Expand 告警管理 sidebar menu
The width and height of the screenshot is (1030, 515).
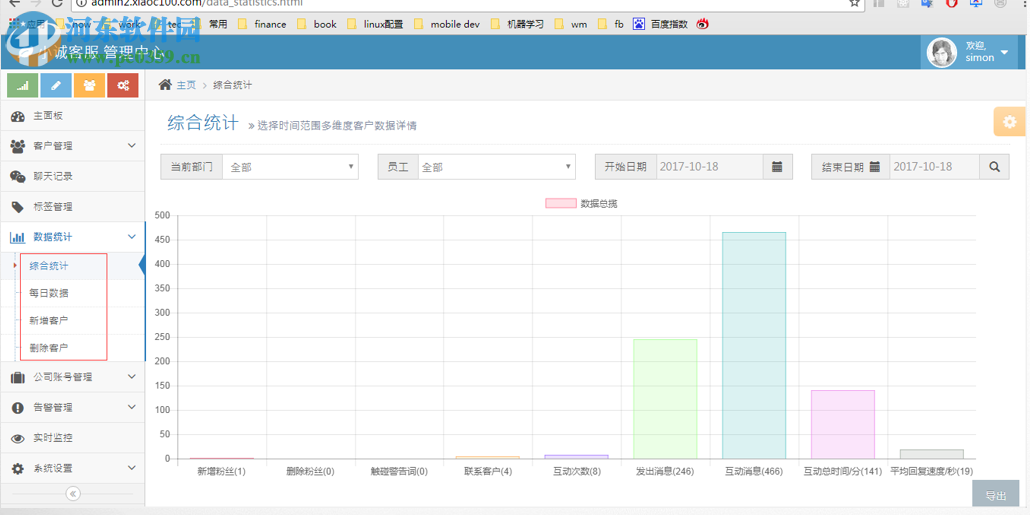click(x=72, y=407)
